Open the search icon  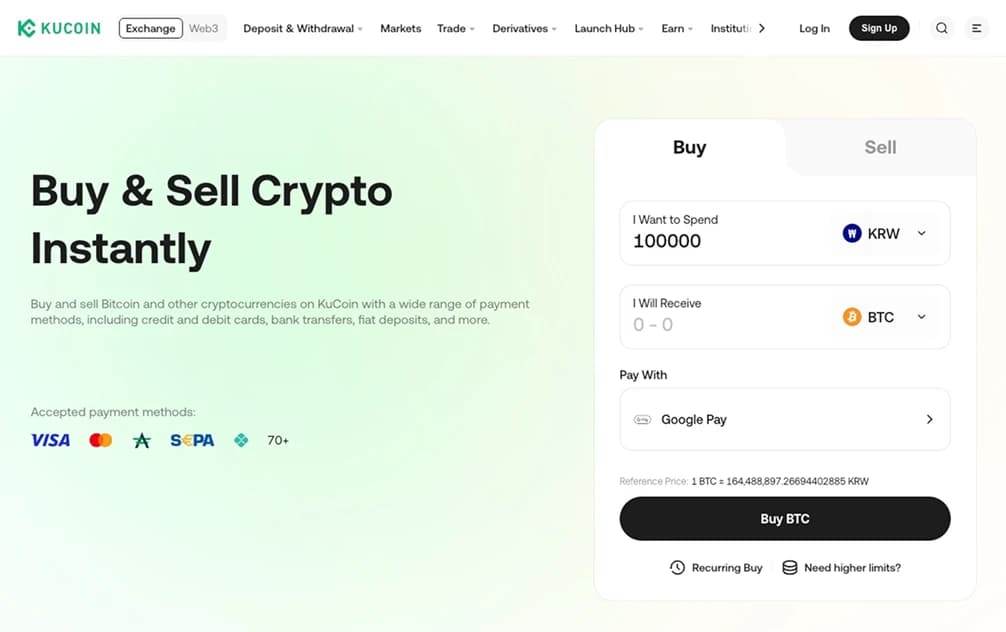tap(941, 28)
